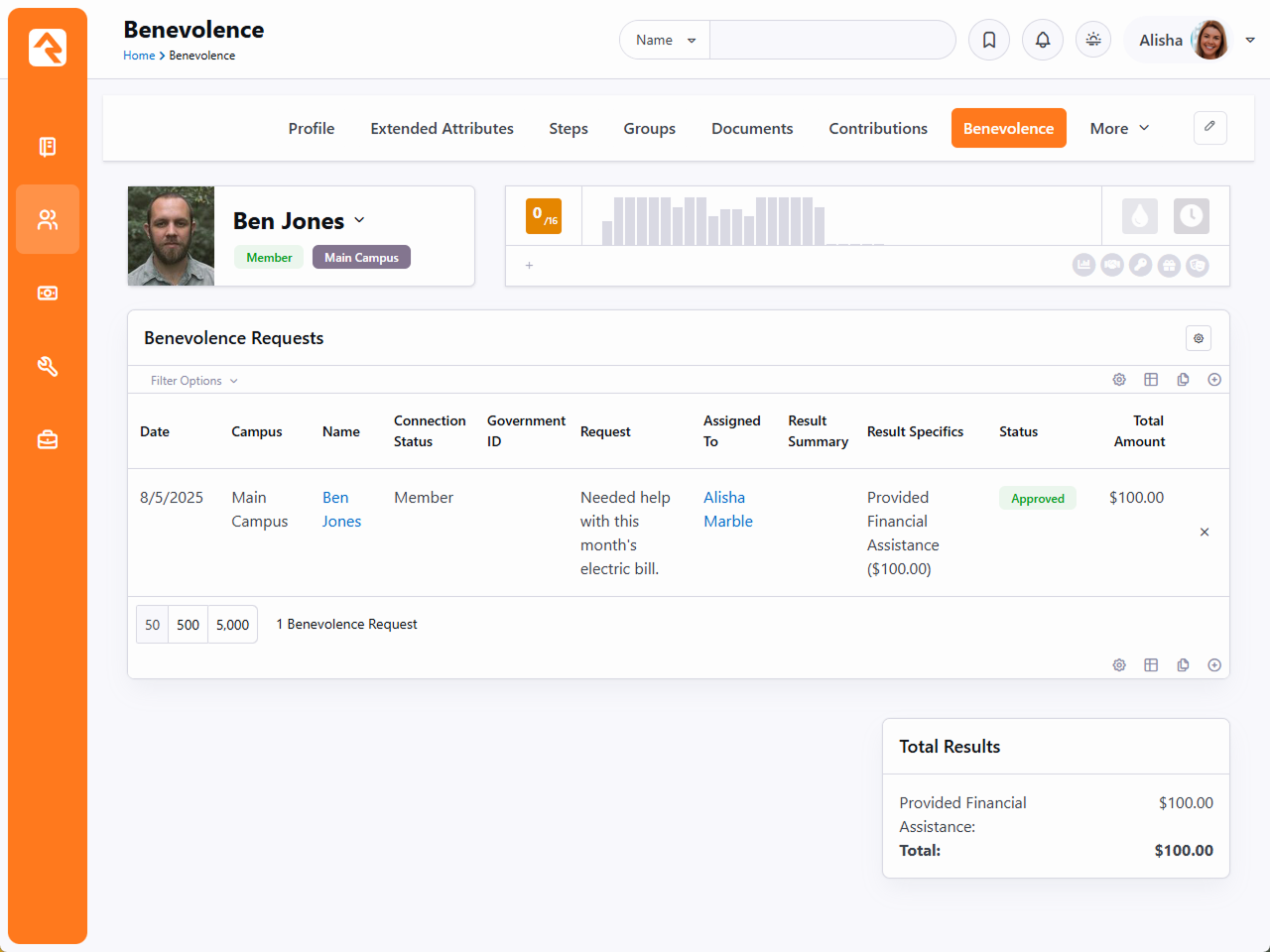Image resolution: width=1270 pixels, height=952 pixels.
Task: Add a new benevolence request with the top plus icon
Action: coord(1214,380)
